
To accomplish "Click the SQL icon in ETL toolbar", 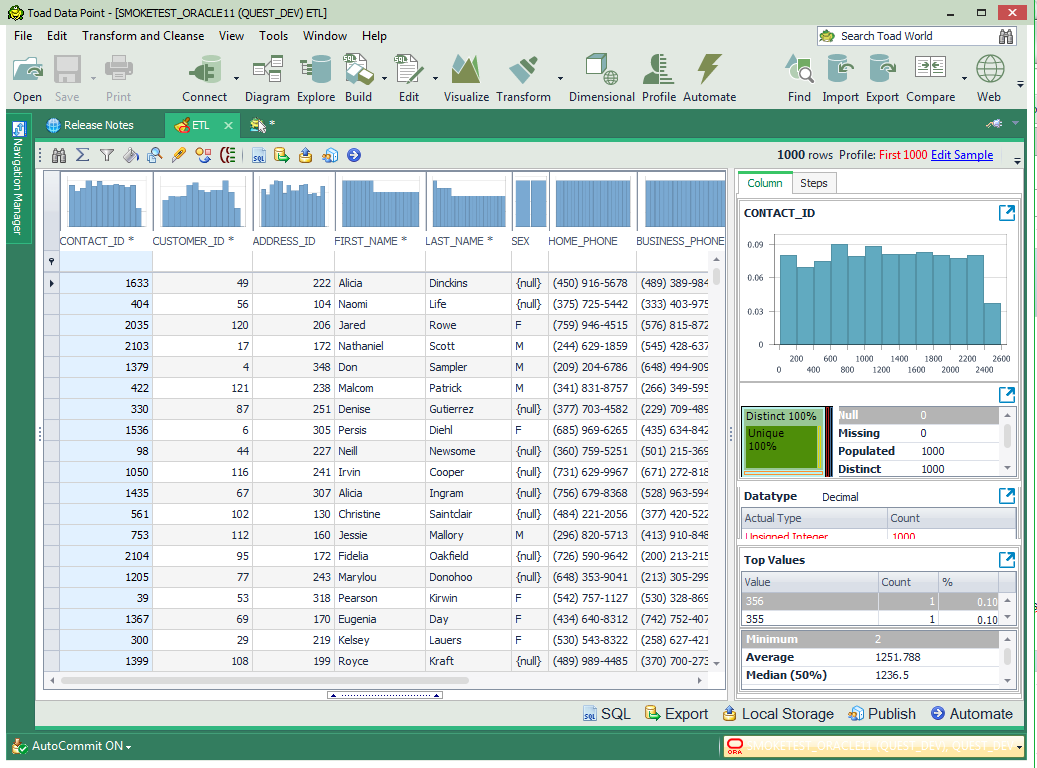I will pos(259,155).
